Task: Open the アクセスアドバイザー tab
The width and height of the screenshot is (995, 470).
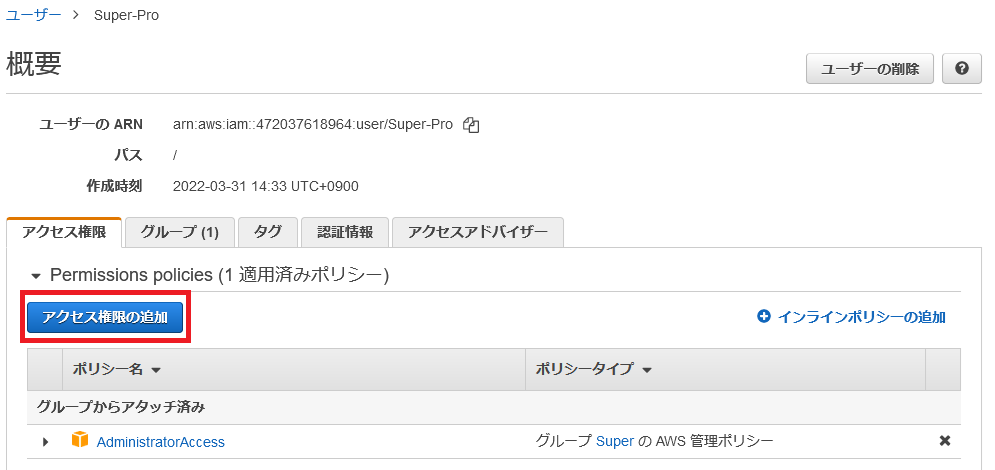Action: point(477,232)
